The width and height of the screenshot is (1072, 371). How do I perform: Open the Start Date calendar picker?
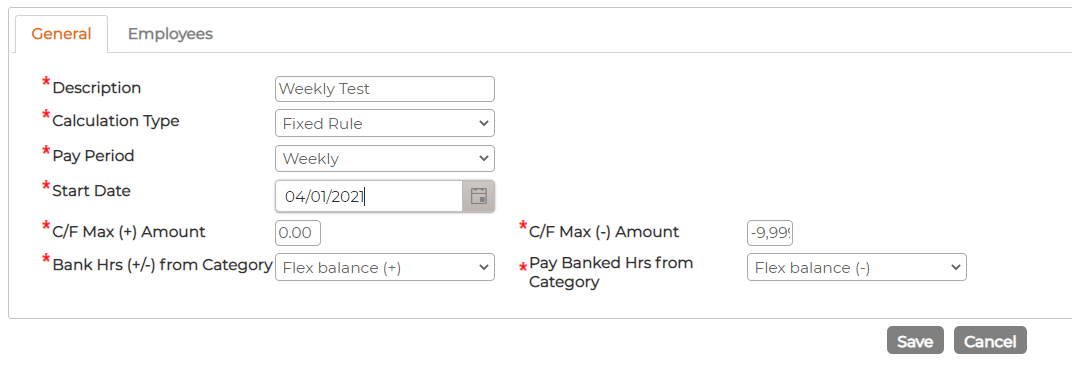479,197
